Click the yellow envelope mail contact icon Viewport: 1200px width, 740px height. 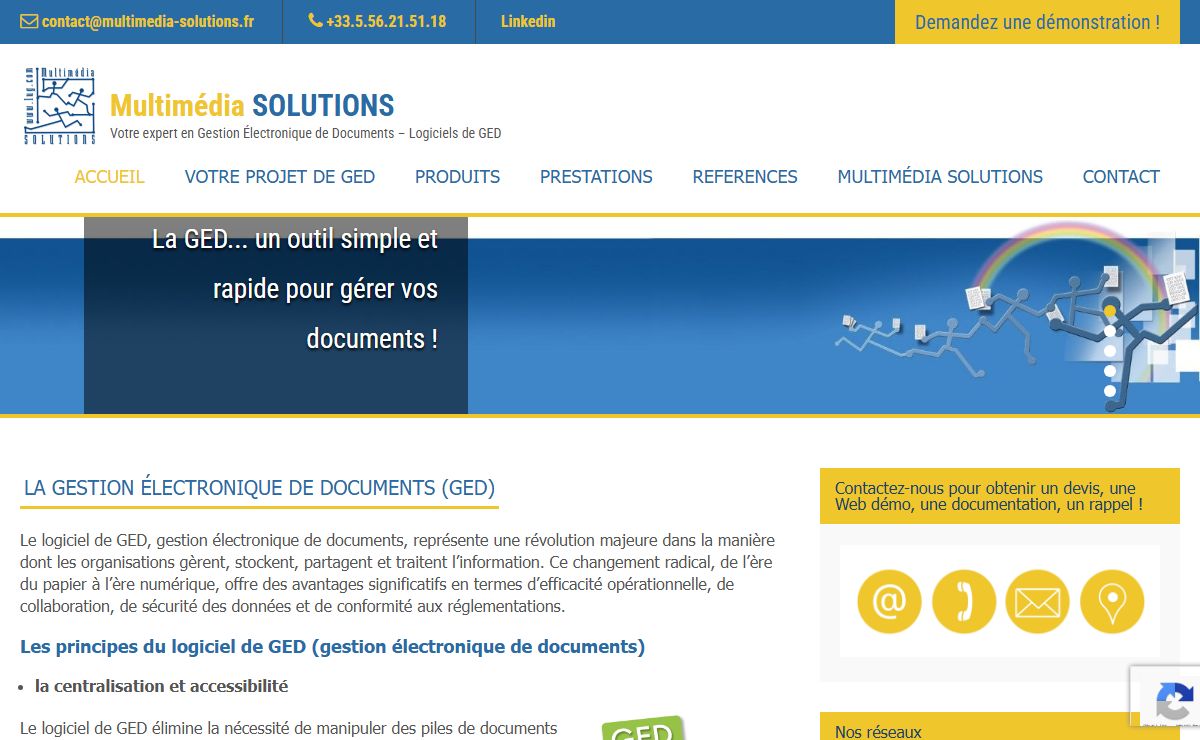click(x=1038, y=602)
